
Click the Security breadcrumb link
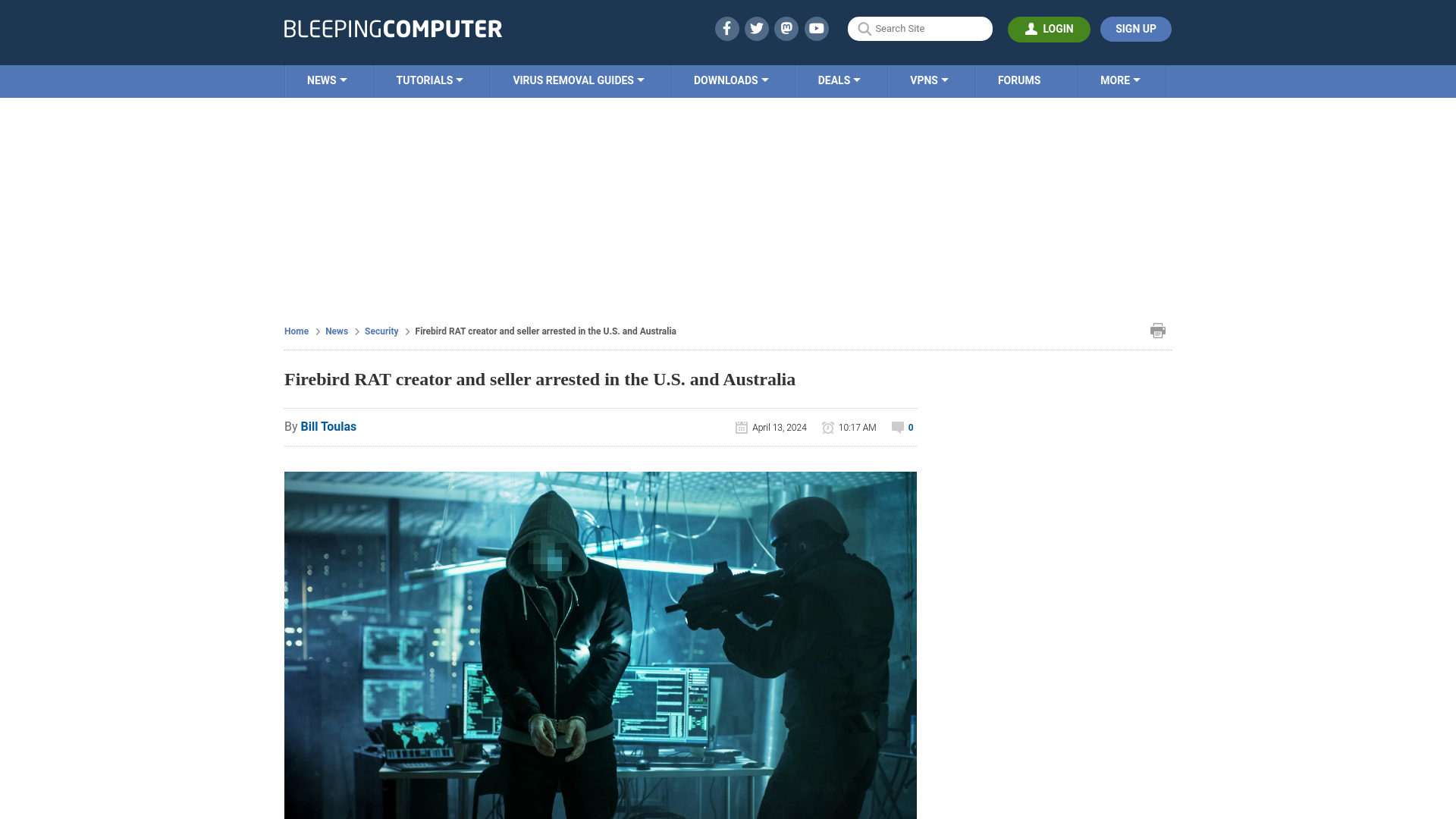pos(381,331)
